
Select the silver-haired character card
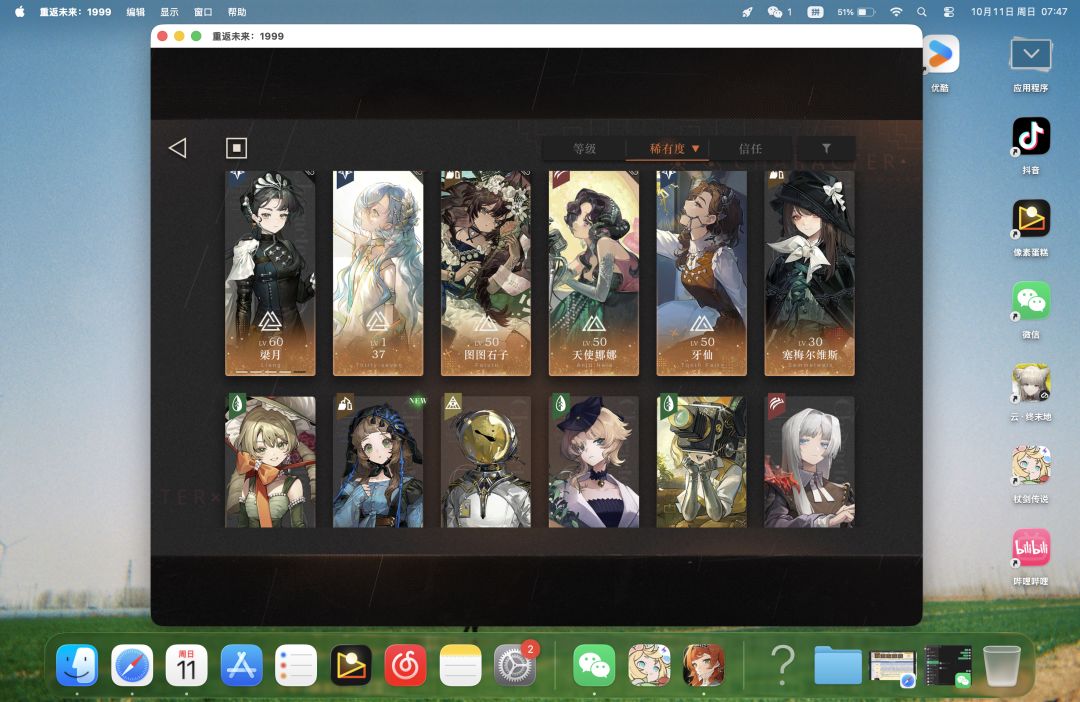809,461
